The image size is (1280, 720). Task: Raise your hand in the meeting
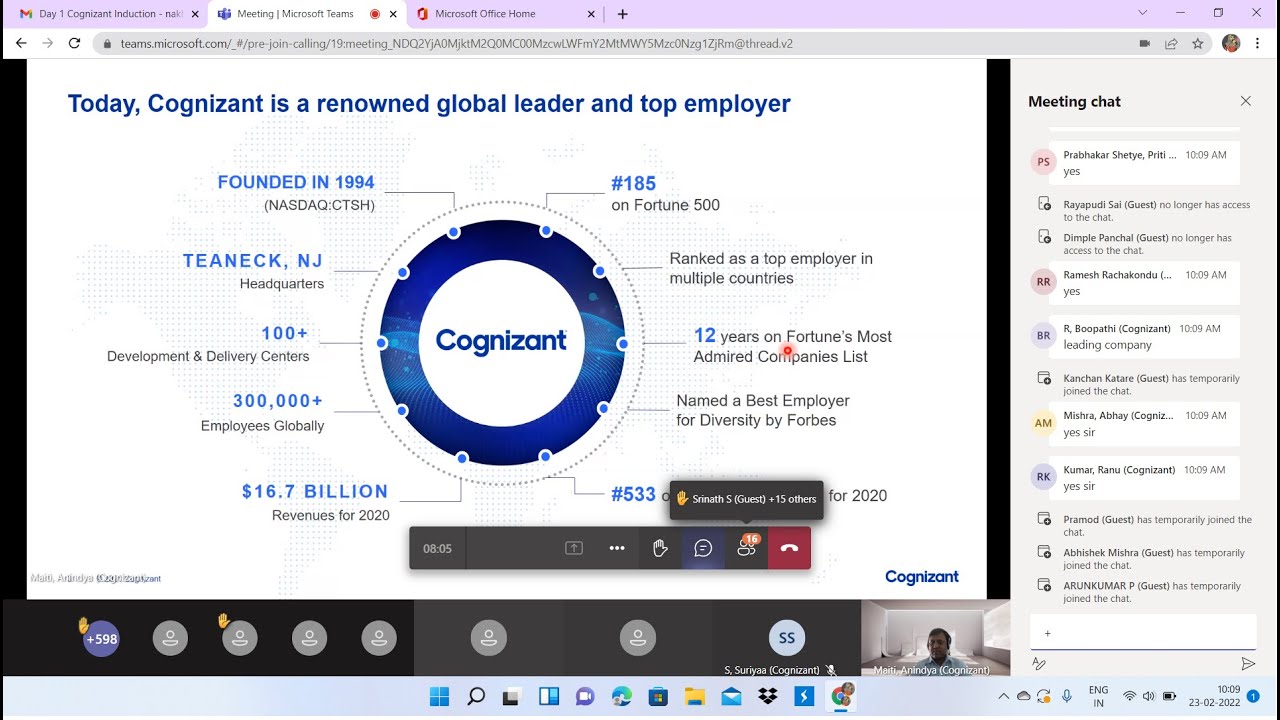(660, 548)
